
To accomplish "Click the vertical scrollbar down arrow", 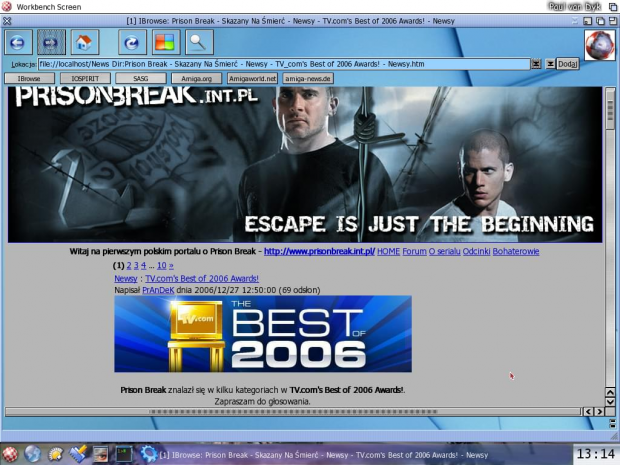I will (x=611, y=402).
